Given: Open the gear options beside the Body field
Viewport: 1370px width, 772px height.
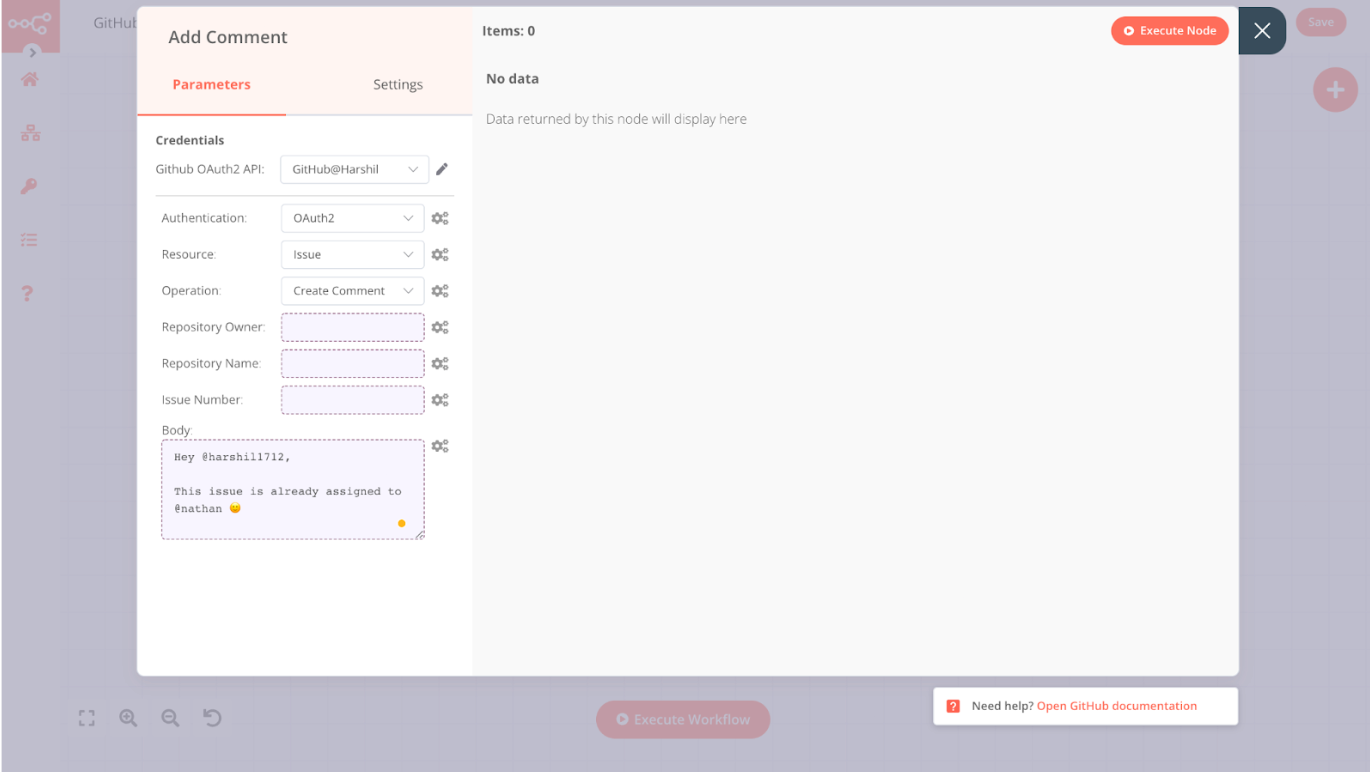Looking at the screenshot, I should (x=440, y=445).
